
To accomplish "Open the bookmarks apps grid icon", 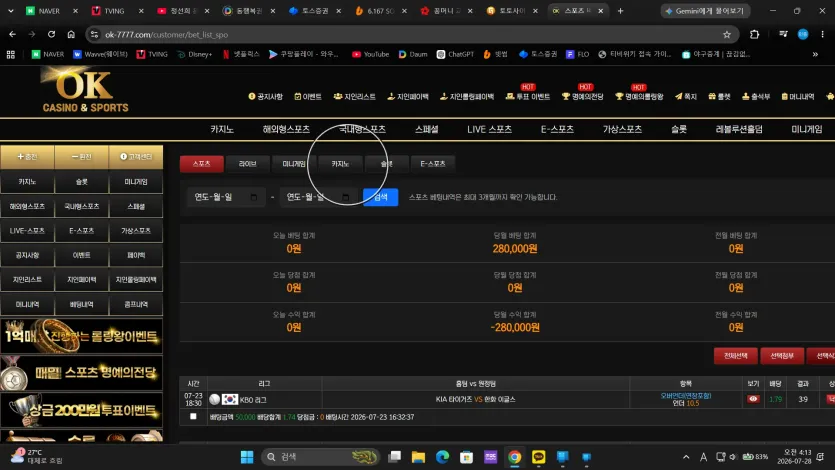I will tap(11, 54).
